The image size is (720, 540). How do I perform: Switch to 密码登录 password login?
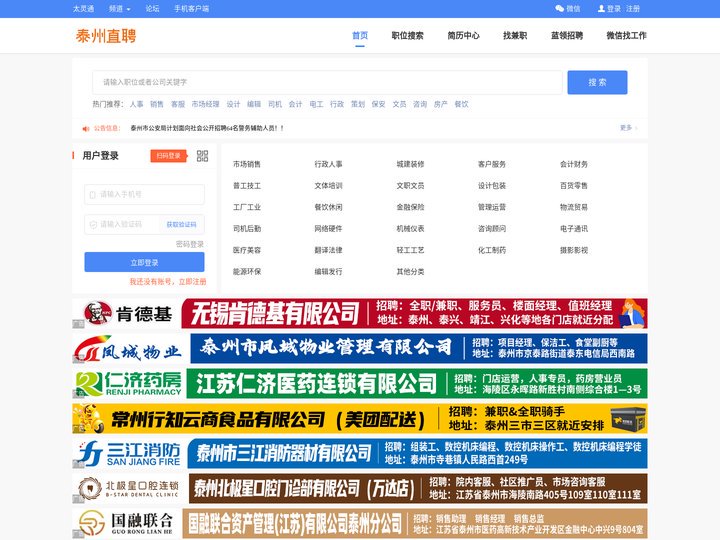[x=190, y=244]
